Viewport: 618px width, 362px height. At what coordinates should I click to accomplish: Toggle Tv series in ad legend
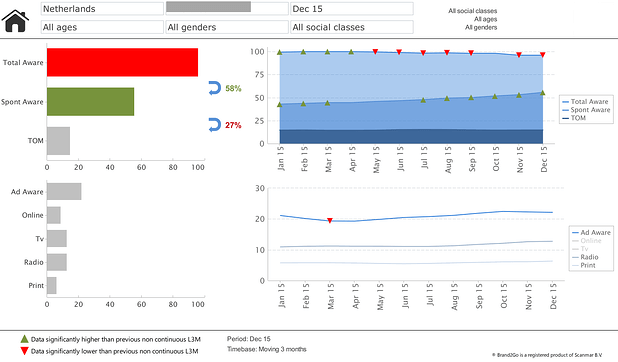580,249
